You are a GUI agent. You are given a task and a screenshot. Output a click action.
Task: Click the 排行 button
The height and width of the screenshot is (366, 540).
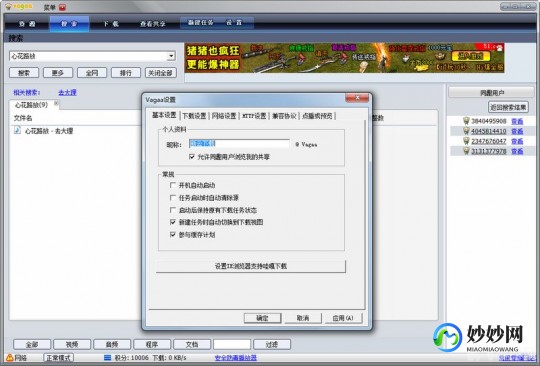click(x=126, y=73)
